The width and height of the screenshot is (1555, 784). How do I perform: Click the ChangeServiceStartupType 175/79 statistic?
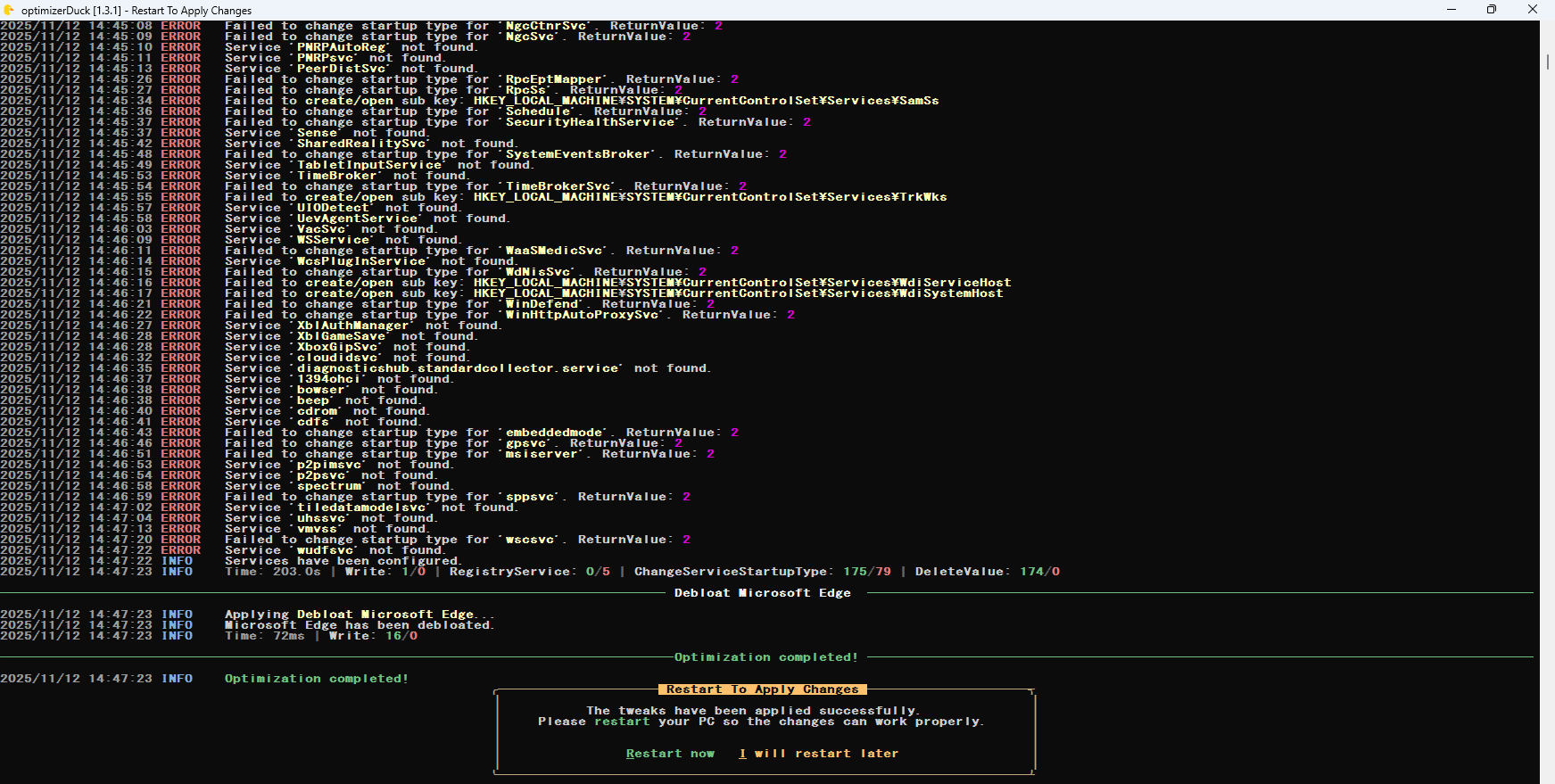point(762,572)
